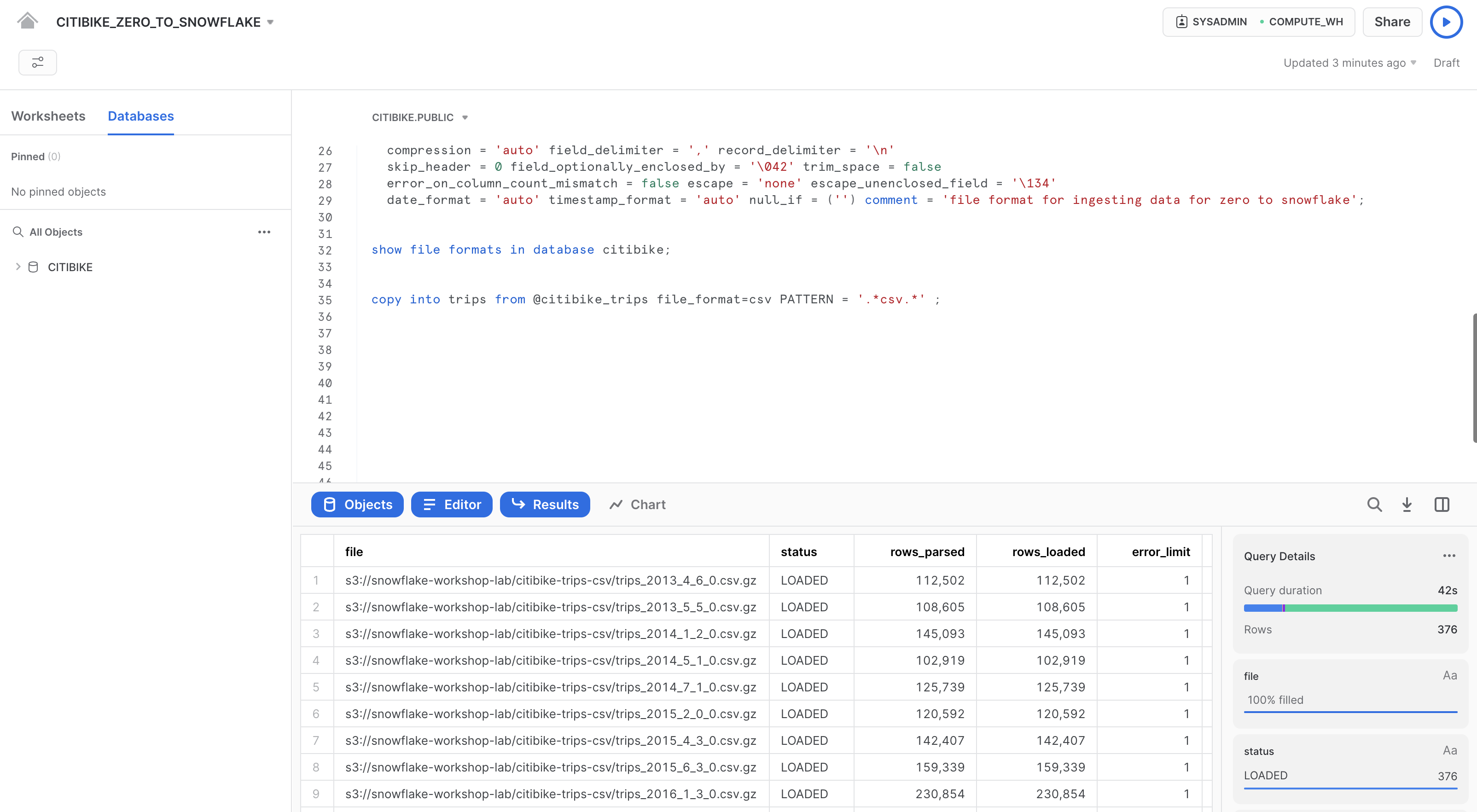Select the trips_2016_1_3_0.csv.gz file cell
This screenshot has width=1477, height=812.
click(551, 794)
